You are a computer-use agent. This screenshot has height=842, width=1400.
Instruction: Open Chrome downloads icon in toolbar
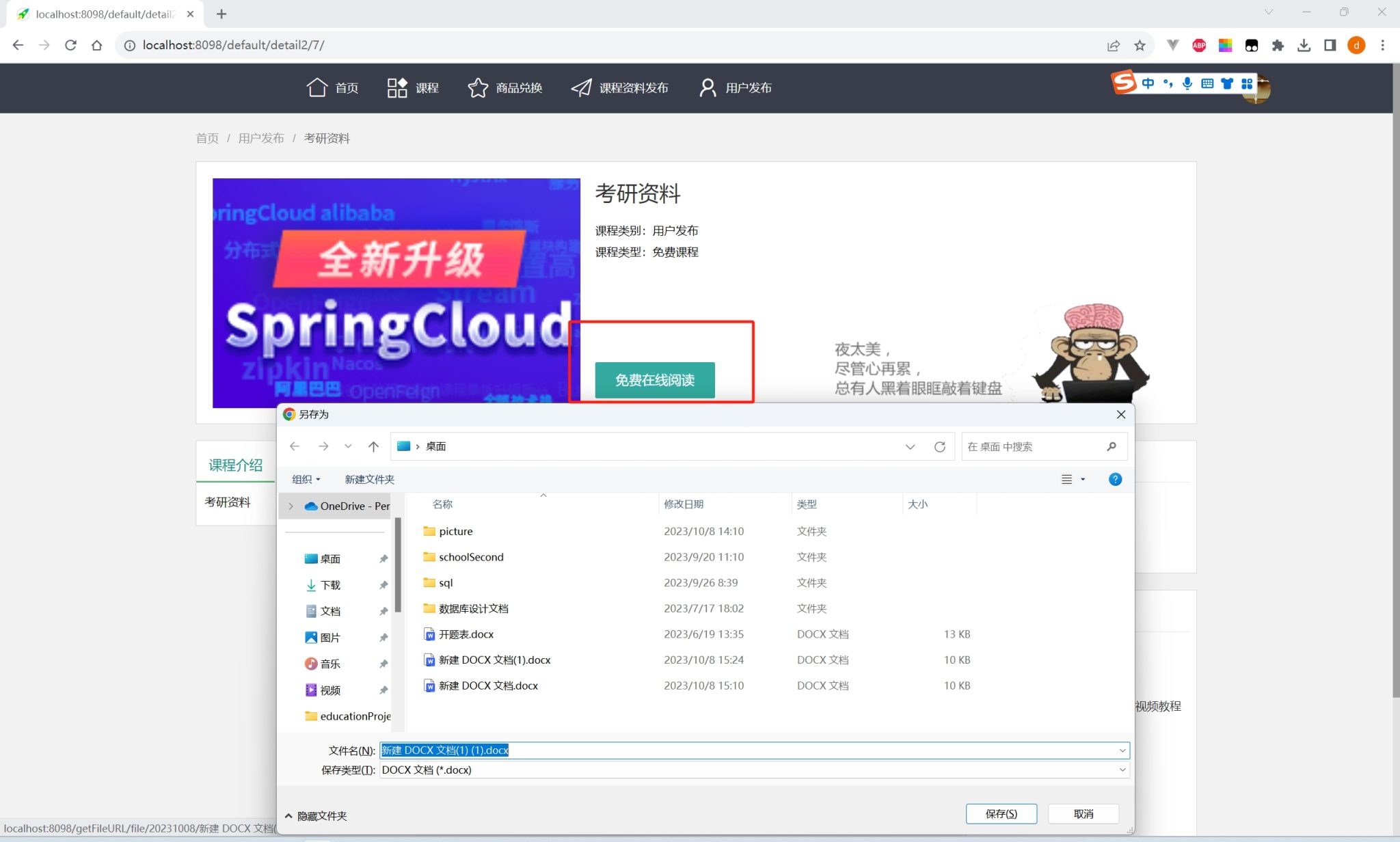[x=1304, y=45]
